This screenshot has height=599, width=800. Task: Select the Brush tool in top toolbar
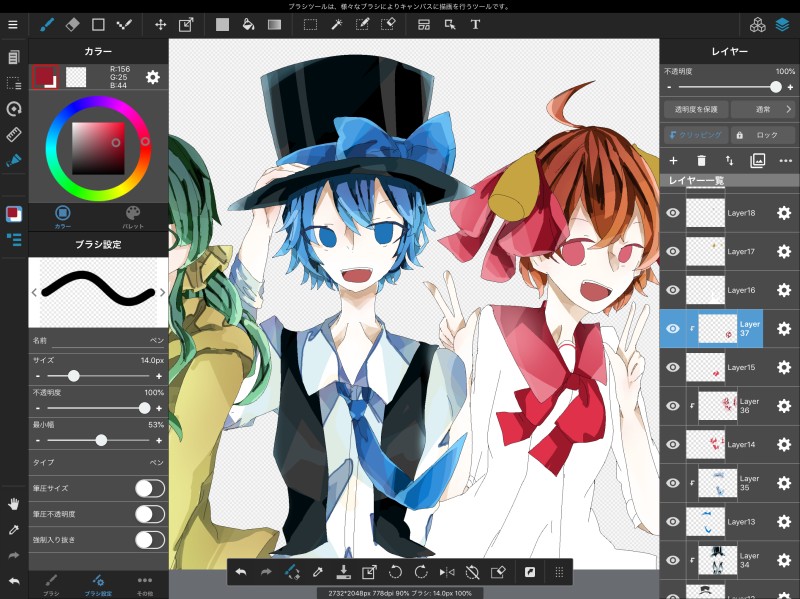(x=47, y=24)
